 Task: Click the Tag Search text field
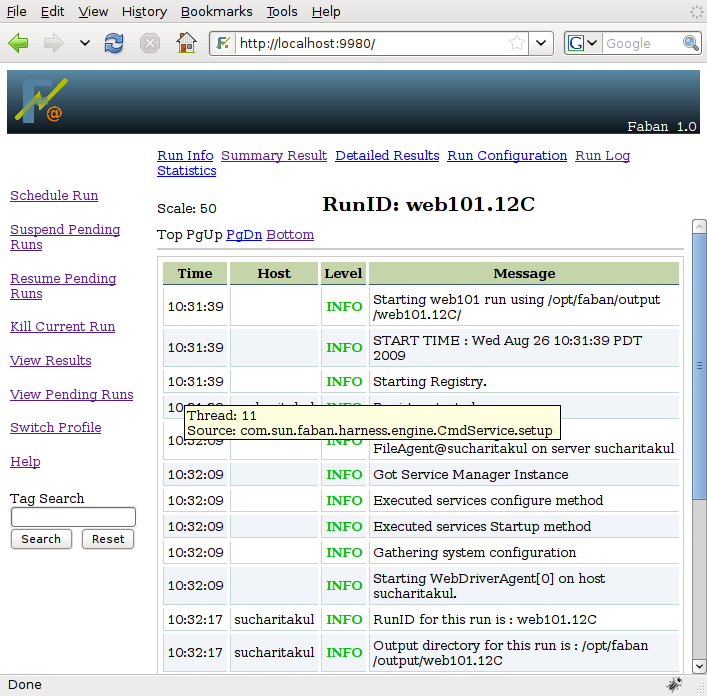click(73, 517)
